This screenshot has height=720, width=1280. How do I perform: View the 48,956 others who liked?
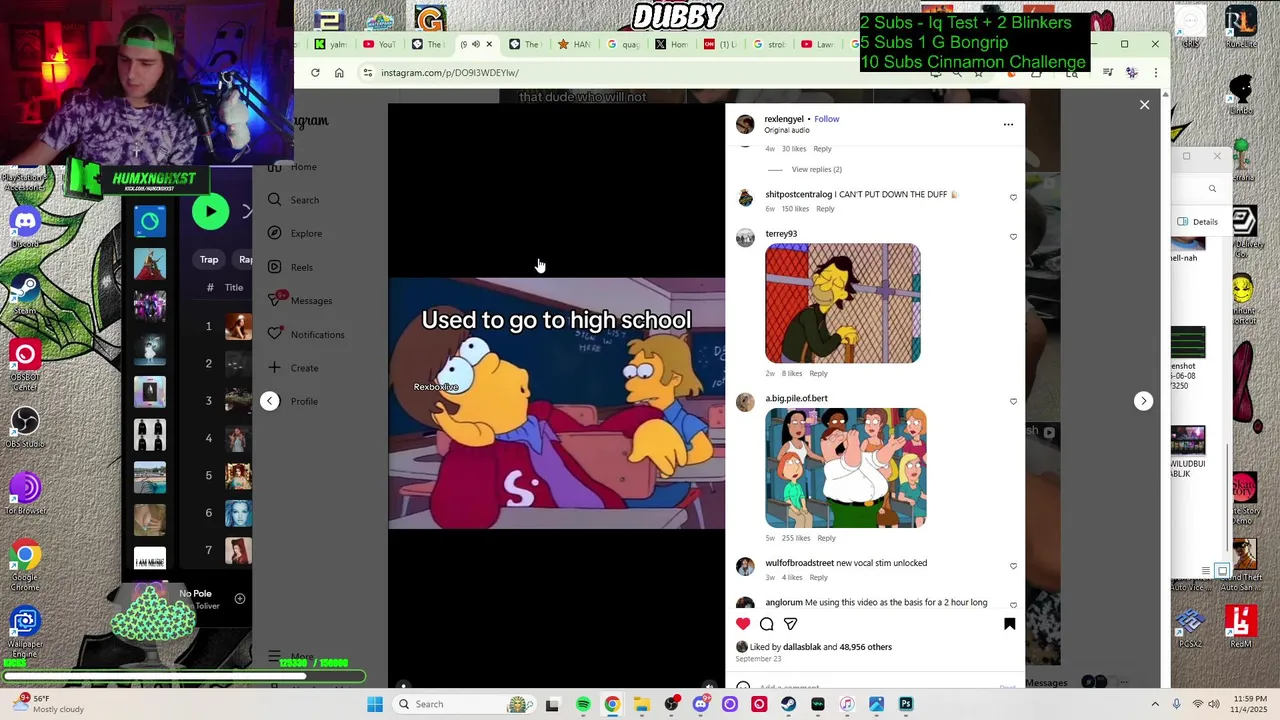tap(866, 647)
